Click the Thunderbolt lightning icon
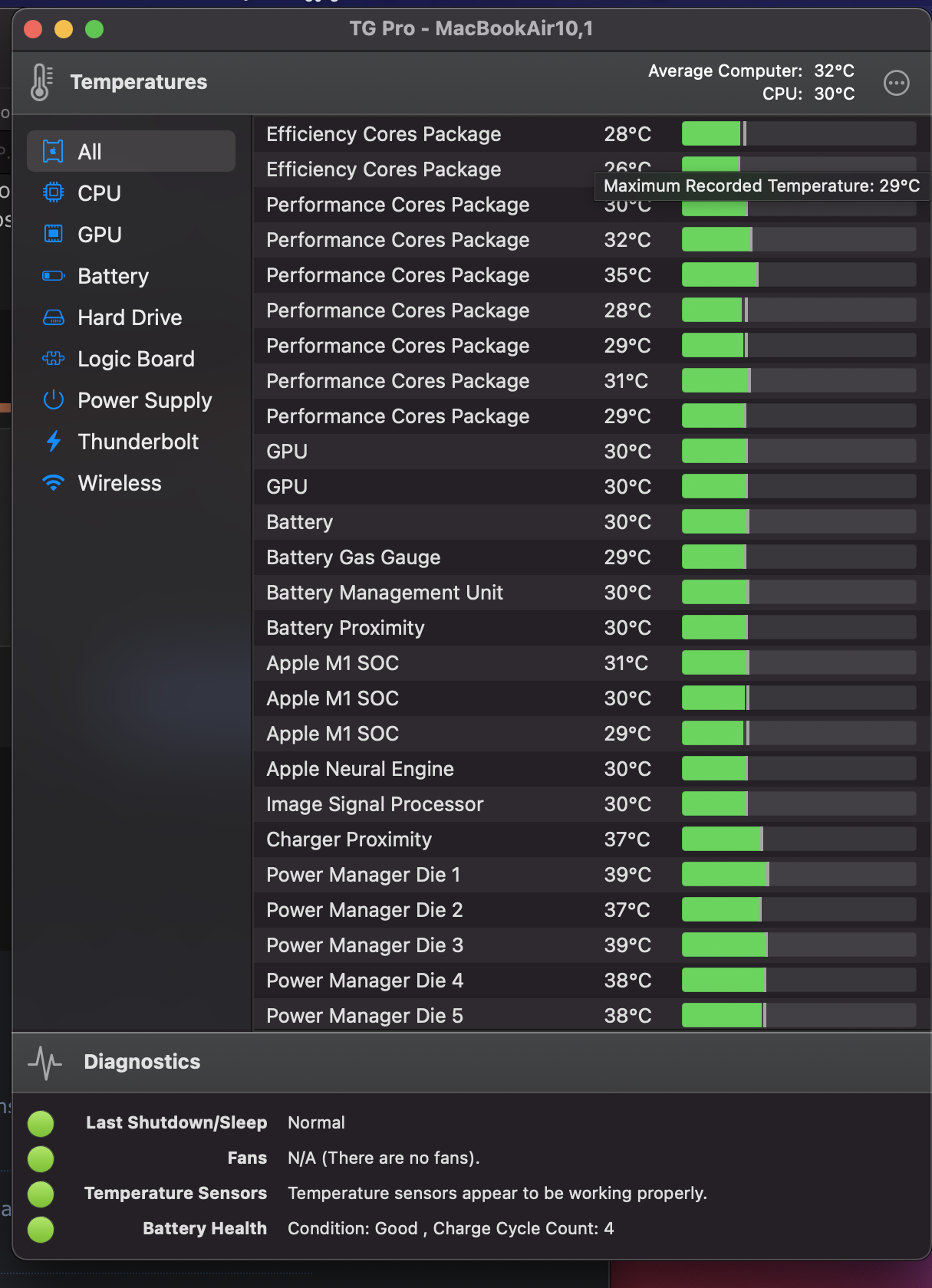932x1288 pixels. [x=53, y=441]
